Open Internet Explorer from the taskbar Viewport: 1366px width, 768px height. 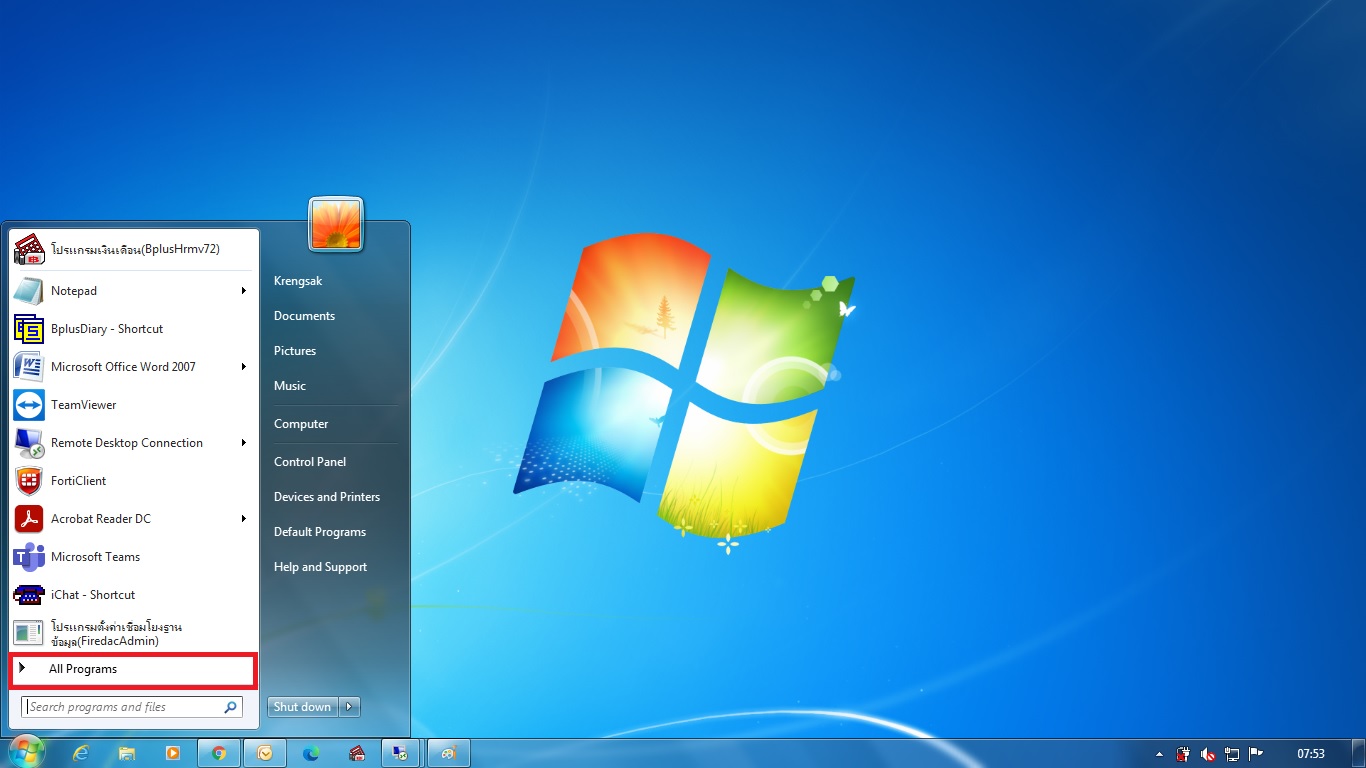[x=81, y=753]
